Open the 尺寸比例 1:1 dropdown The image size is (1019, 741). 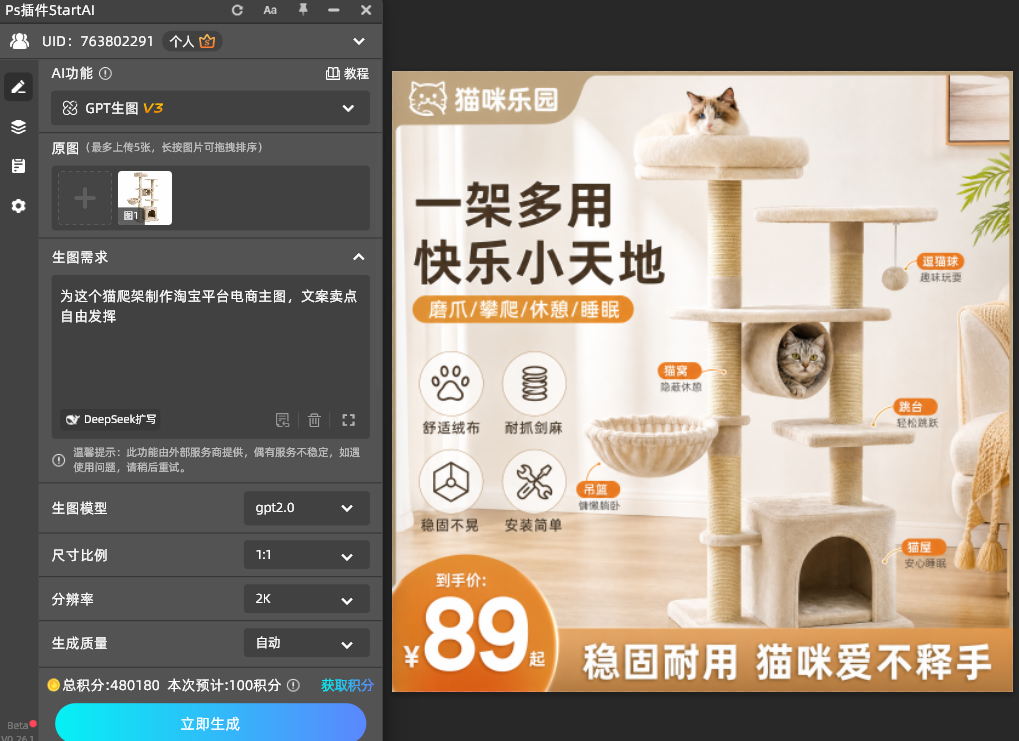(307, 555)
